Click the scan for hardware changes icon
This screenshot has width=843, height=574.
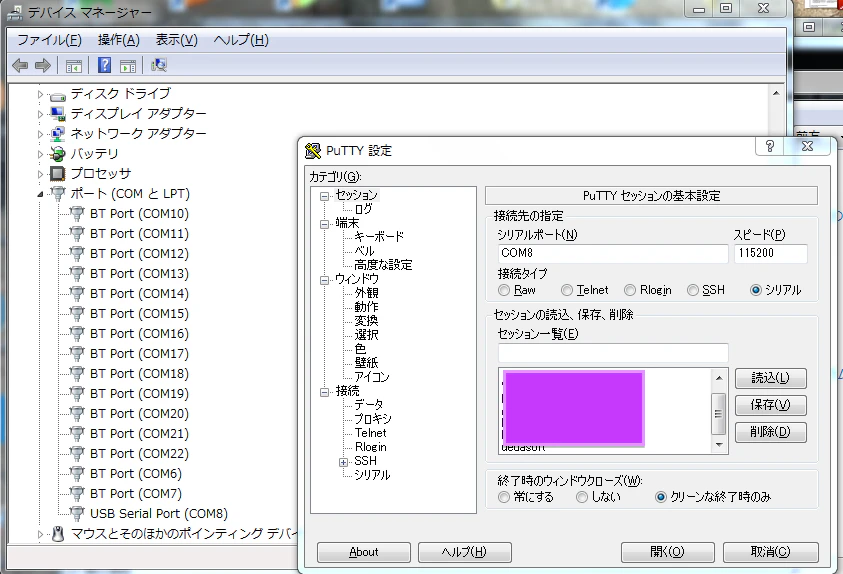click(159, 66)
